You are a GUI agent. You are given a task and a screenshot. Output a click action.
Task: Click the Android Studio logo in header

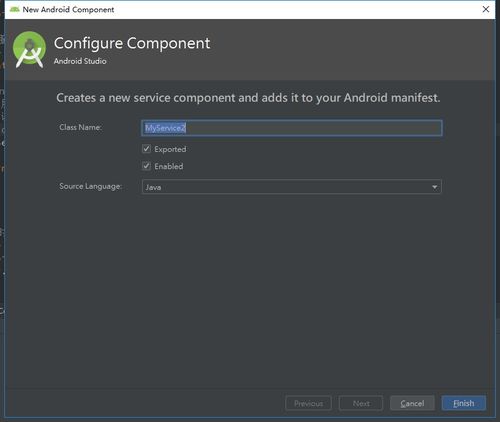point(29,50)
